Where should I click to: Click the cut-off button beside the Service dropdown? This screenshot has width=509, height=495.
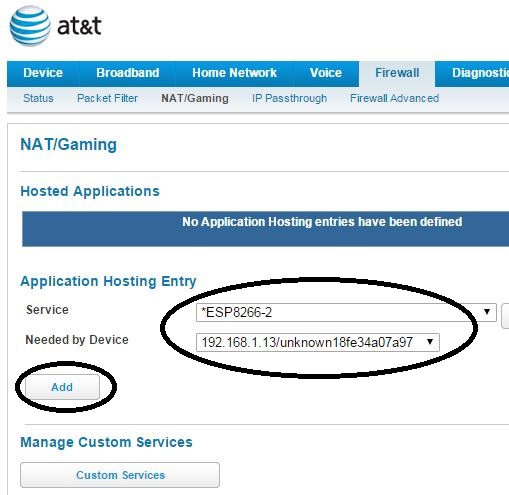(505, 316)
